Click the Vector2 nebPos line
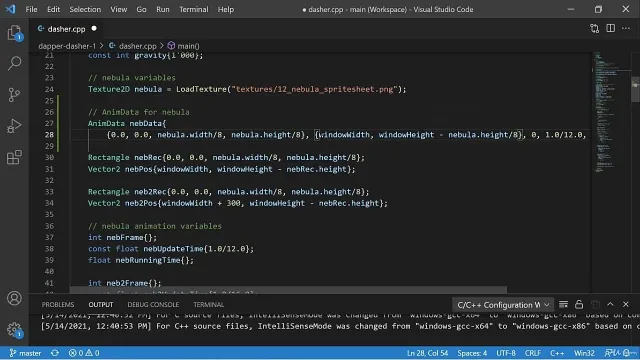This screenshot has width=640, height=360. tap(221, 169)
